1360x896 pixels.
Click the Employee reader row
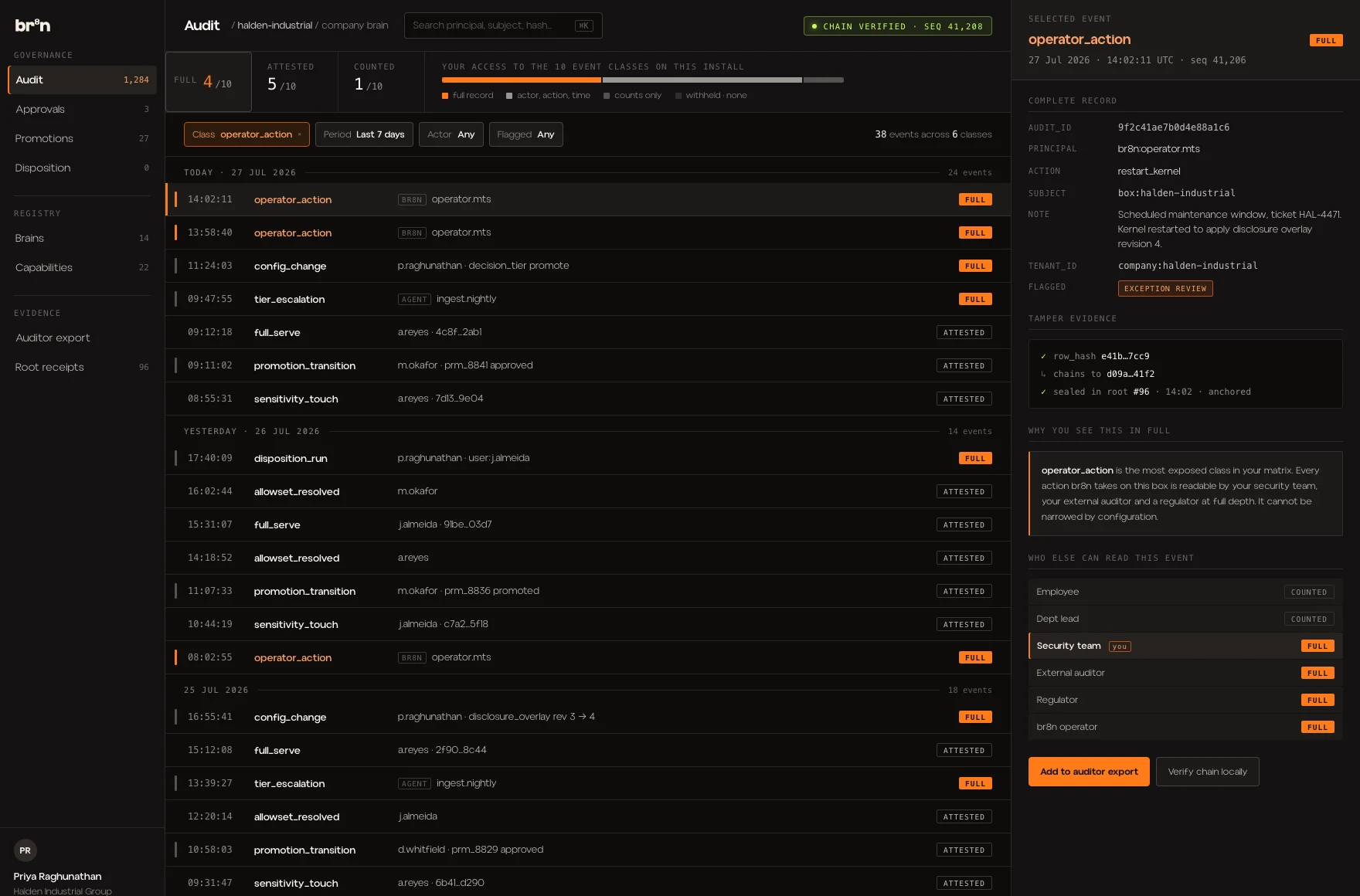tap(1185, 592)
